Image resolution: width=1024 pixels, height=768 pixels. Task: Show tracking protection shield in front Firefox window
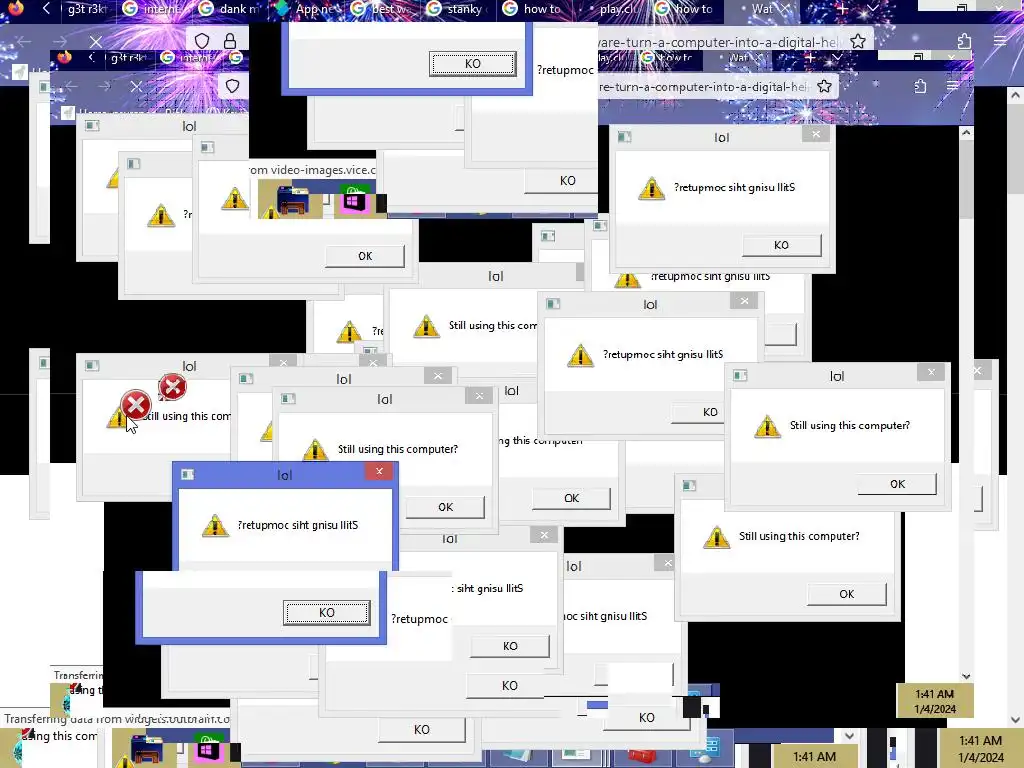pos(202,41)
